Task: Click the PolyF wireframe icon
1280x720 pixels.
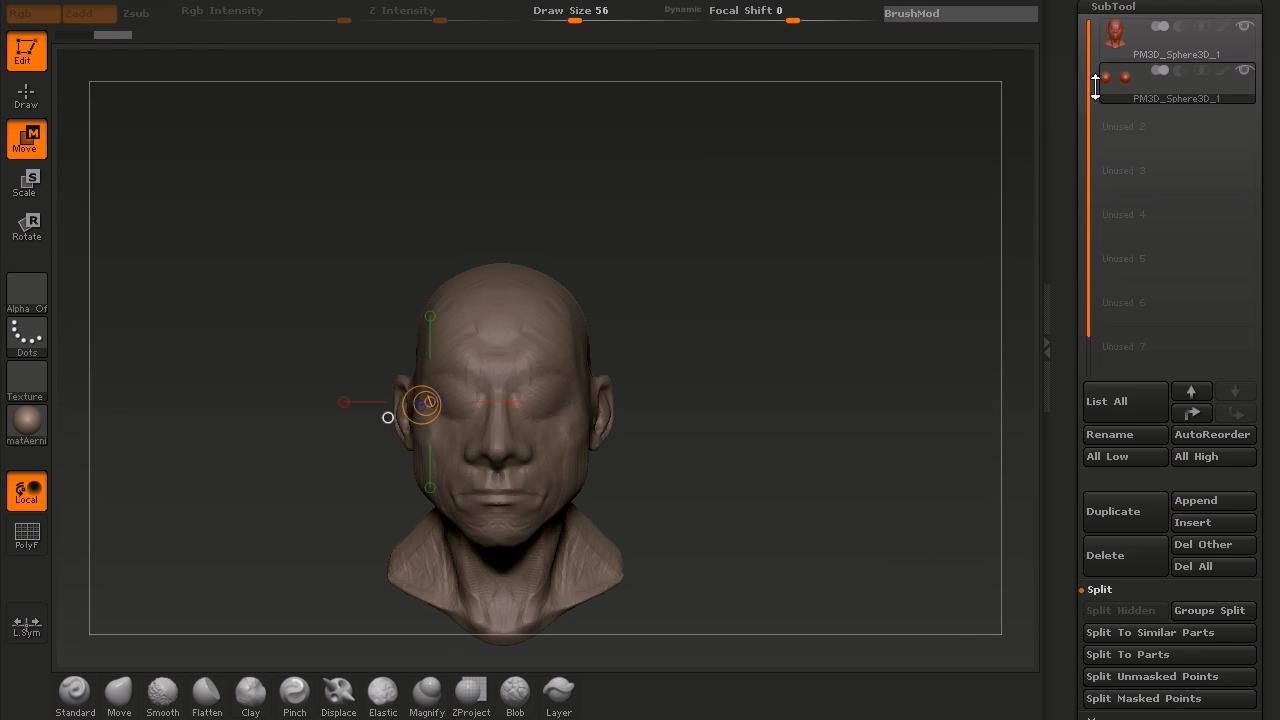Action: point(26,535)
